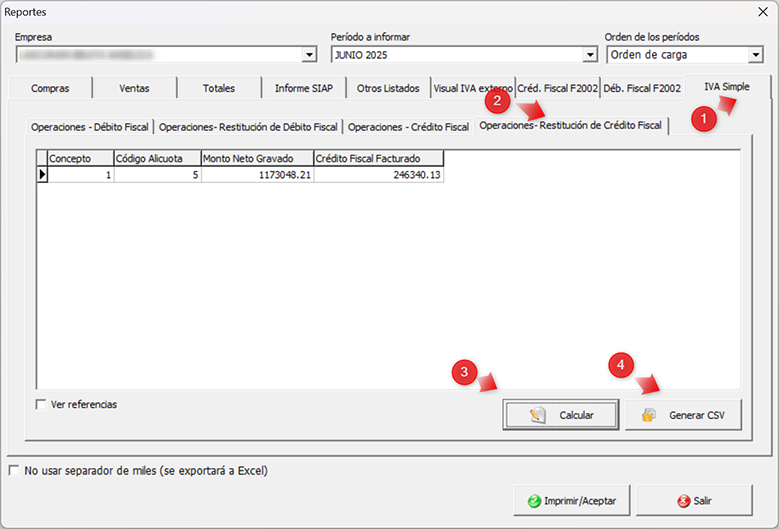This screenshot has width=779, height=529.
Task: Expand the Empresa dropdown
Action: pyautogui.click(x=309, y=55)
